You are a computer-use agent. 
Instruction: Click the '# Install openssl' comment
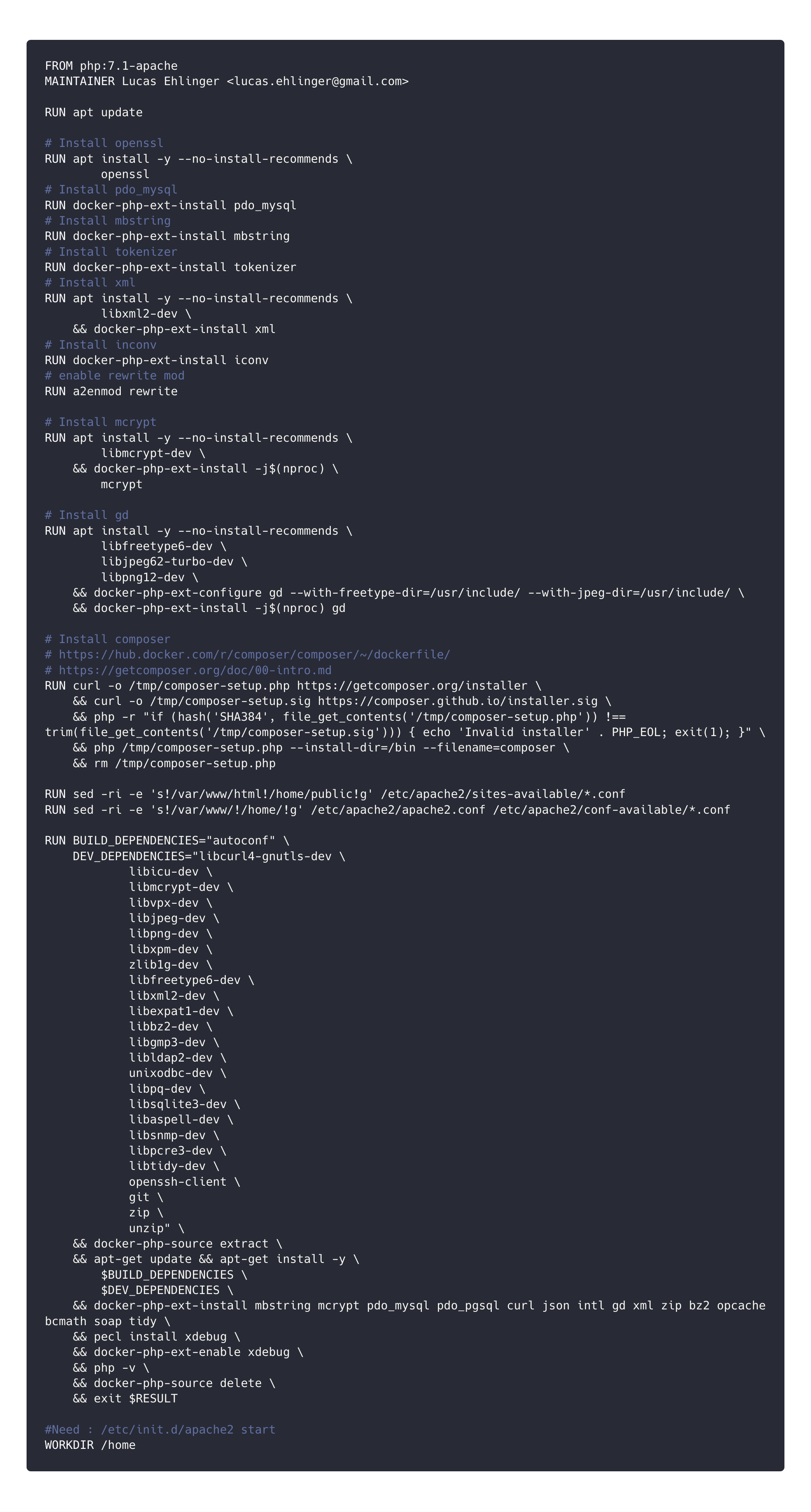click(x=104, y=143)
